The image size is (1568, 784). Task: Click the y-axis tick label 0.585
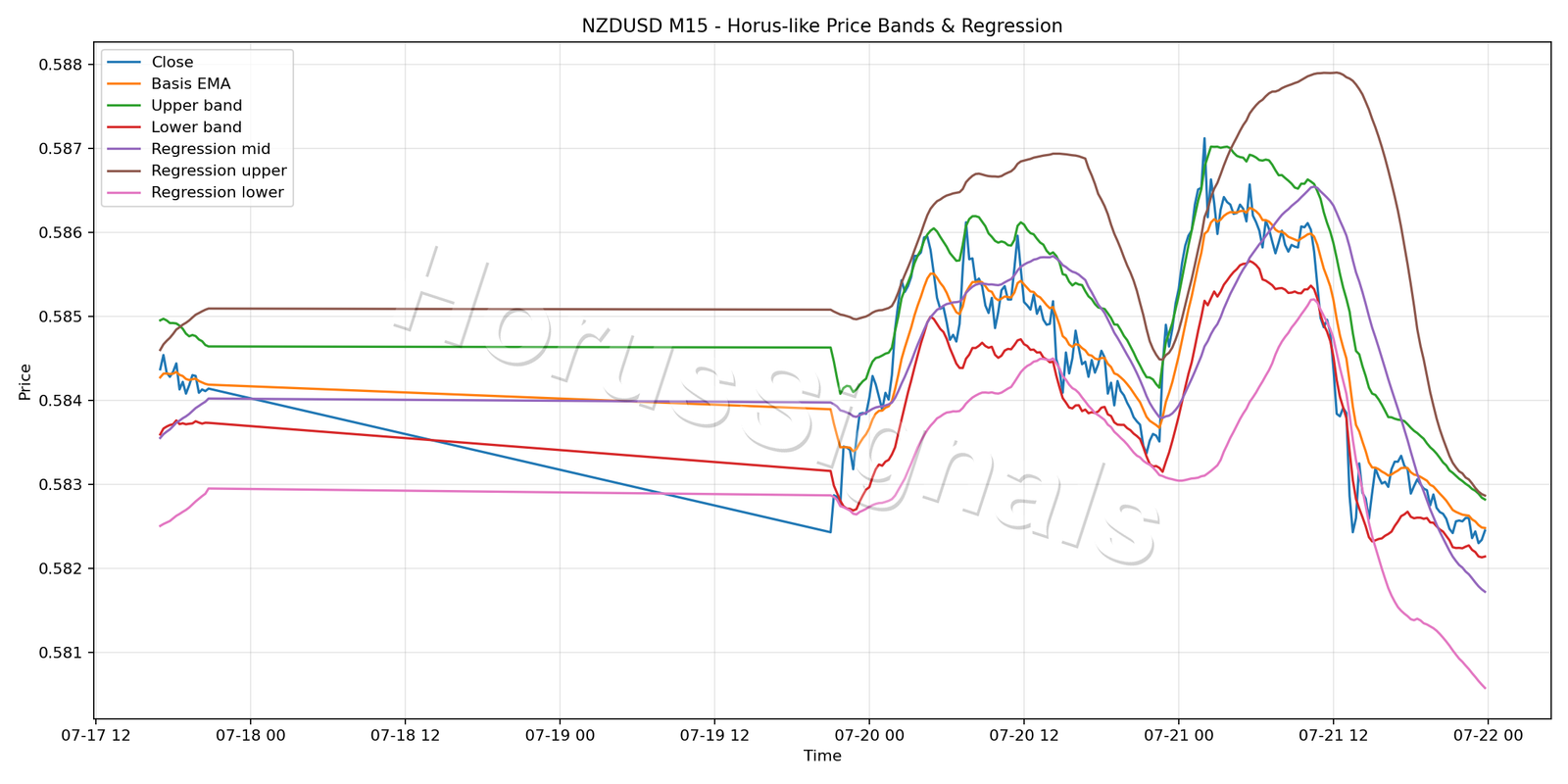60,317
